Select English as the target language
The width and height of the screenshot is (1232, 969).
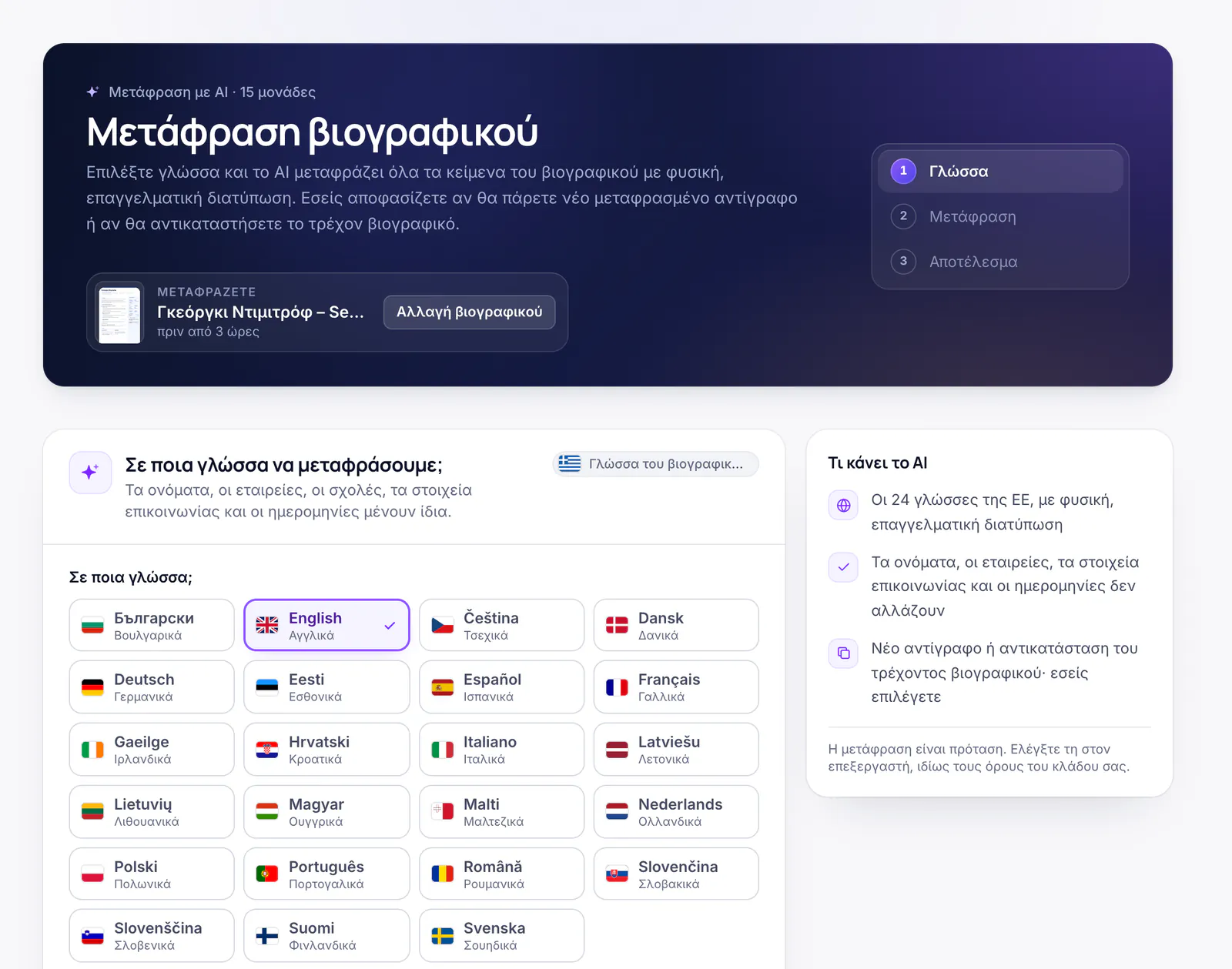click(326, 625)
